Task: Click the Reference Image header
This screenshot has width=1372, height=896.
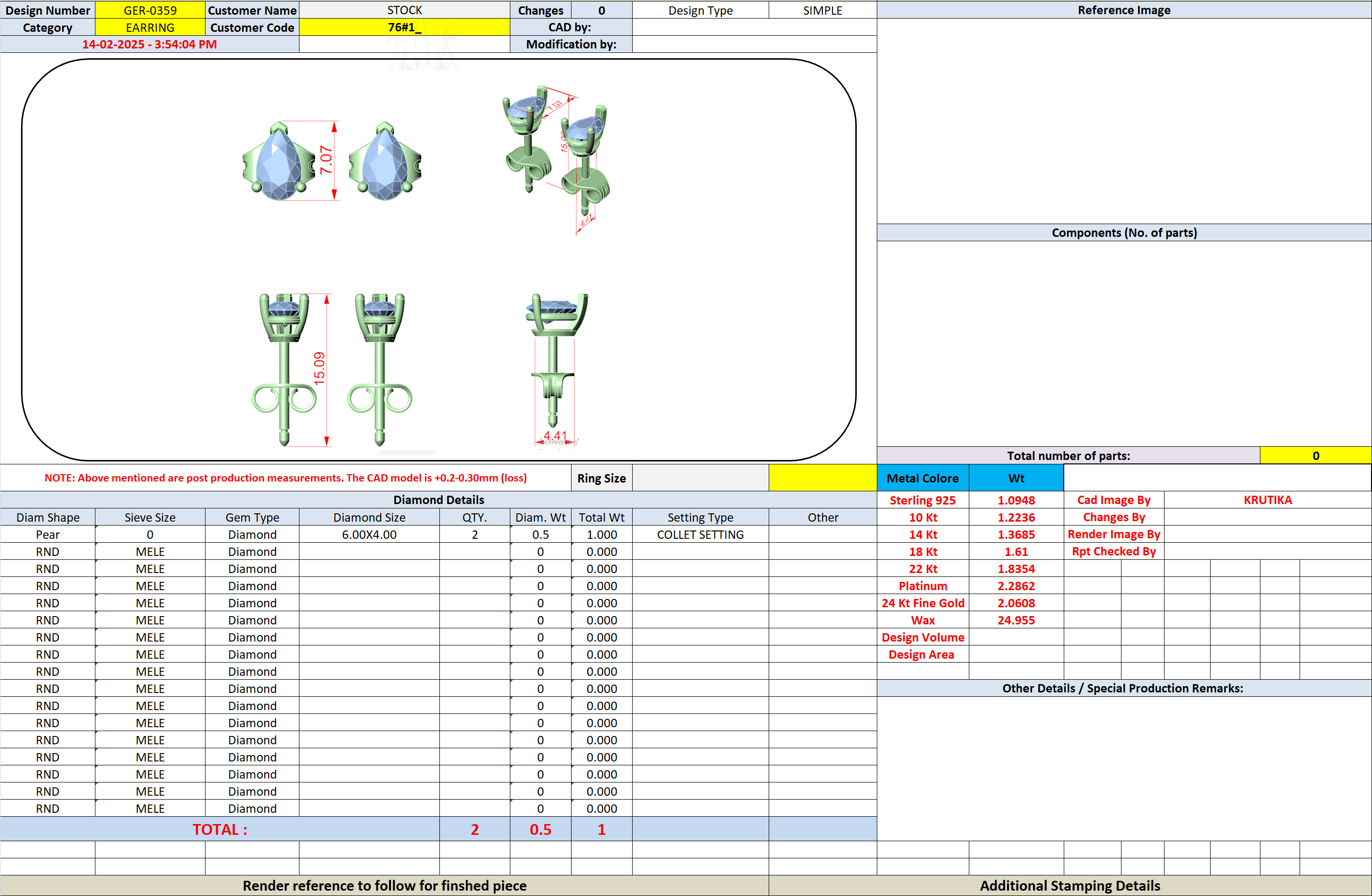Action: click(1124, 10)
